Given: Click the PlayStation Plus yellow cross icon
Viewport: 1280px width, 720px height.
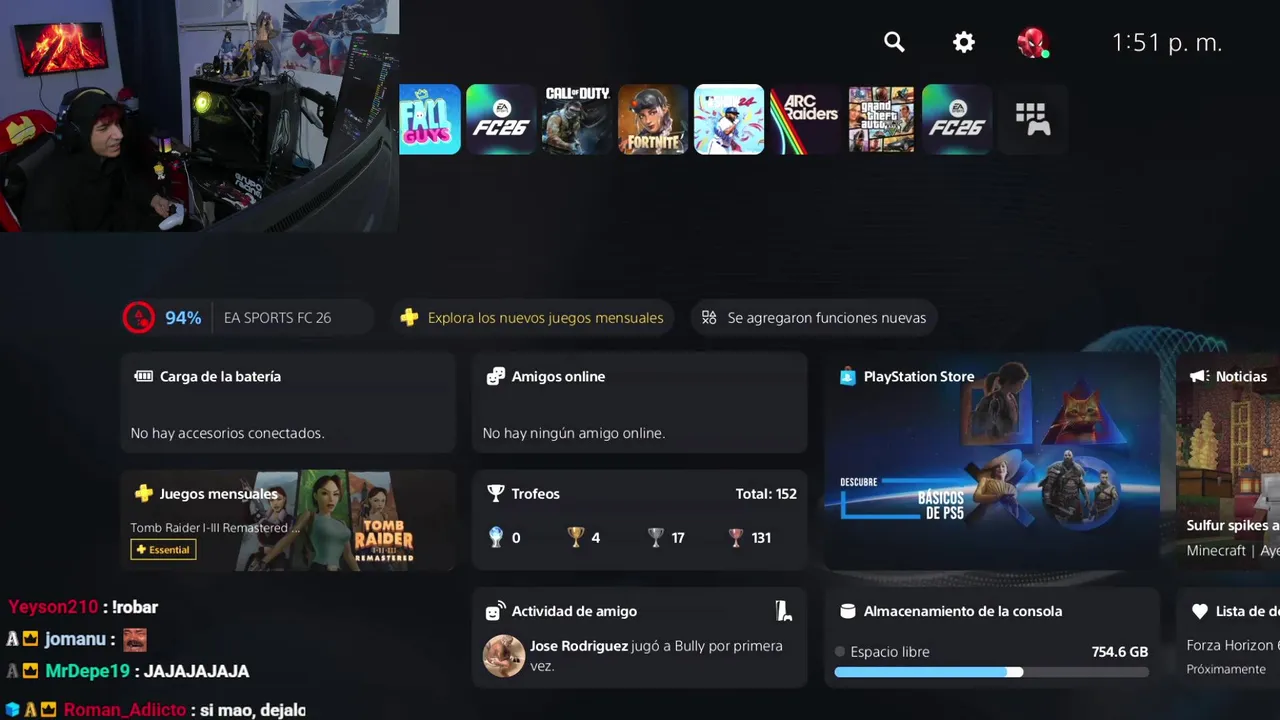Looking at the screenshot, I should pos(409,318).
